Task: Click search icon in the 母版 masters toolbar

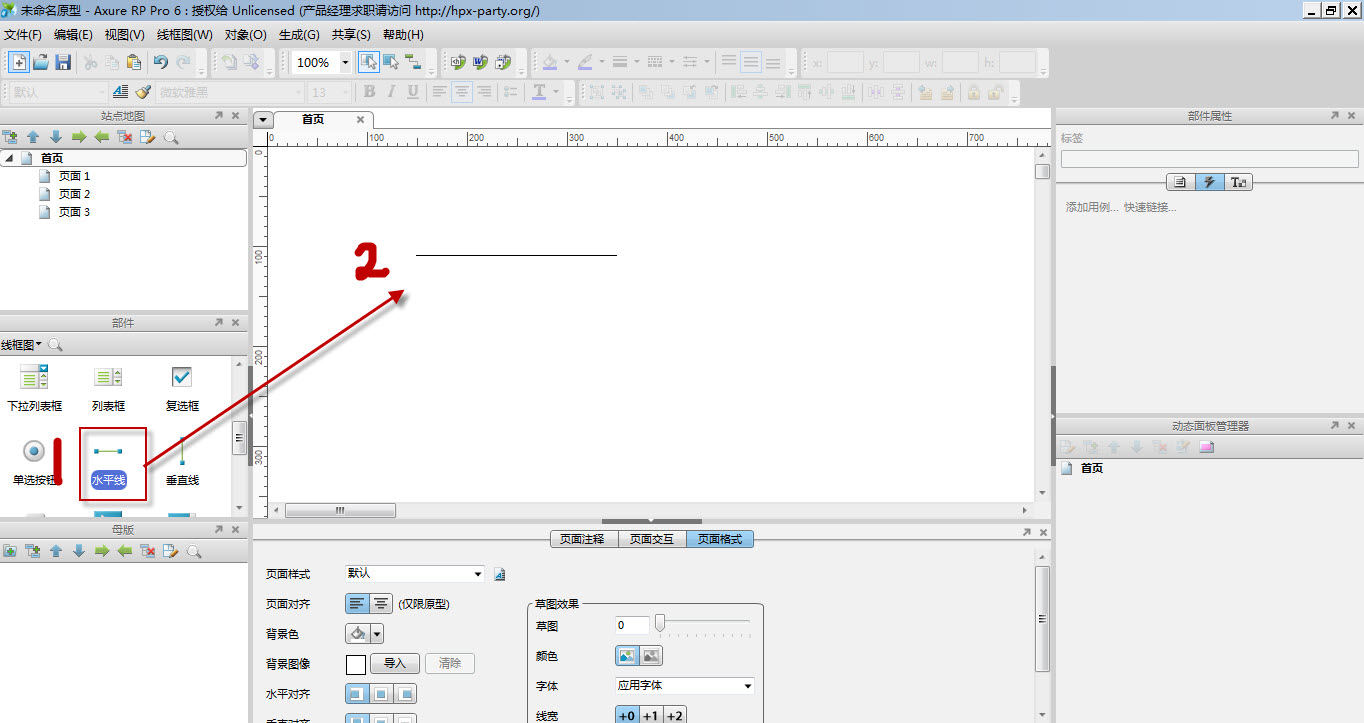Action: pos(194,551)
